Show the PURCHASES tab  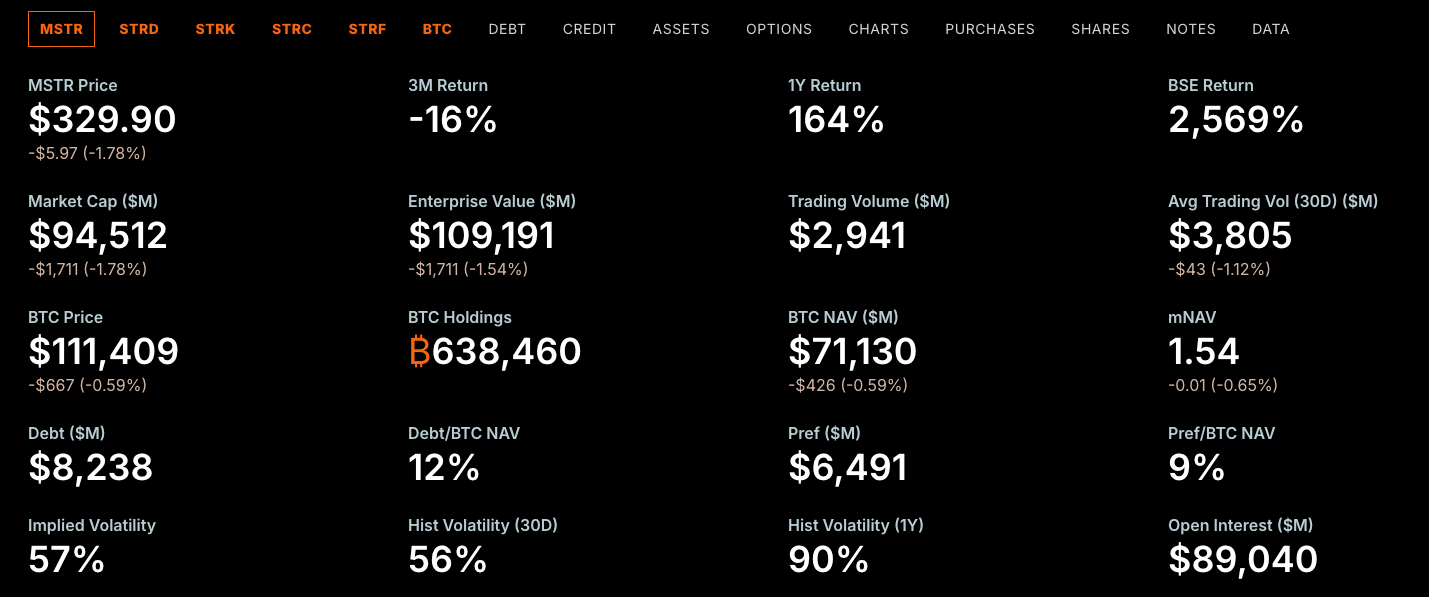point(990,29)
